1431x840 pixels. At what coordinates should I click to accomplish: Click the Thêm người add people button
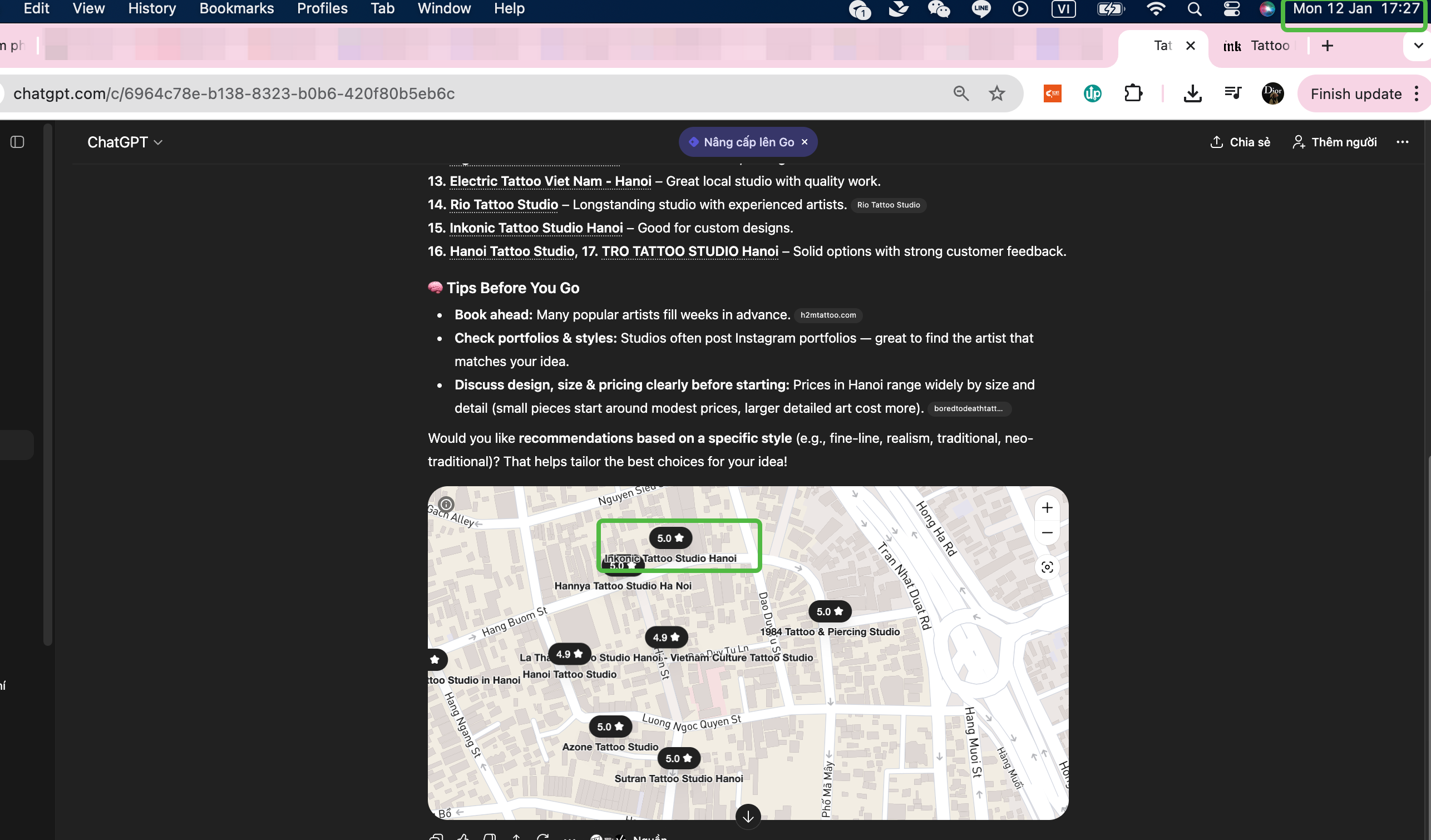pyautogui.click(x=1334, y=142)
